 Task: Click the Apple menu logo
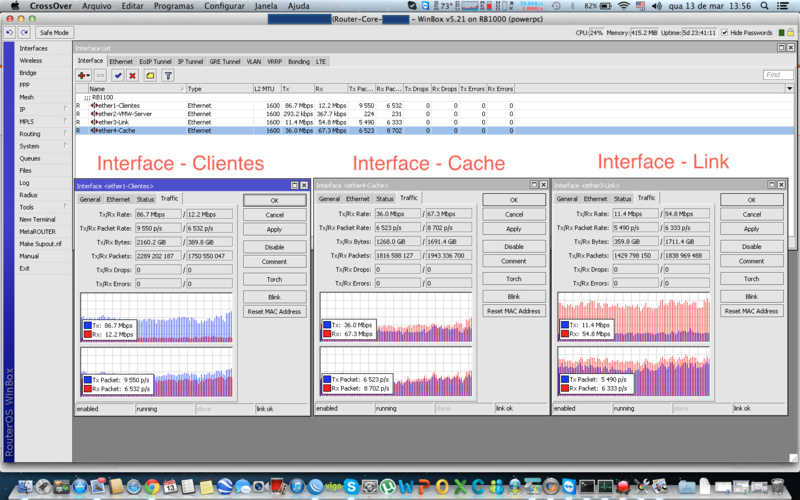coord(15,6)
